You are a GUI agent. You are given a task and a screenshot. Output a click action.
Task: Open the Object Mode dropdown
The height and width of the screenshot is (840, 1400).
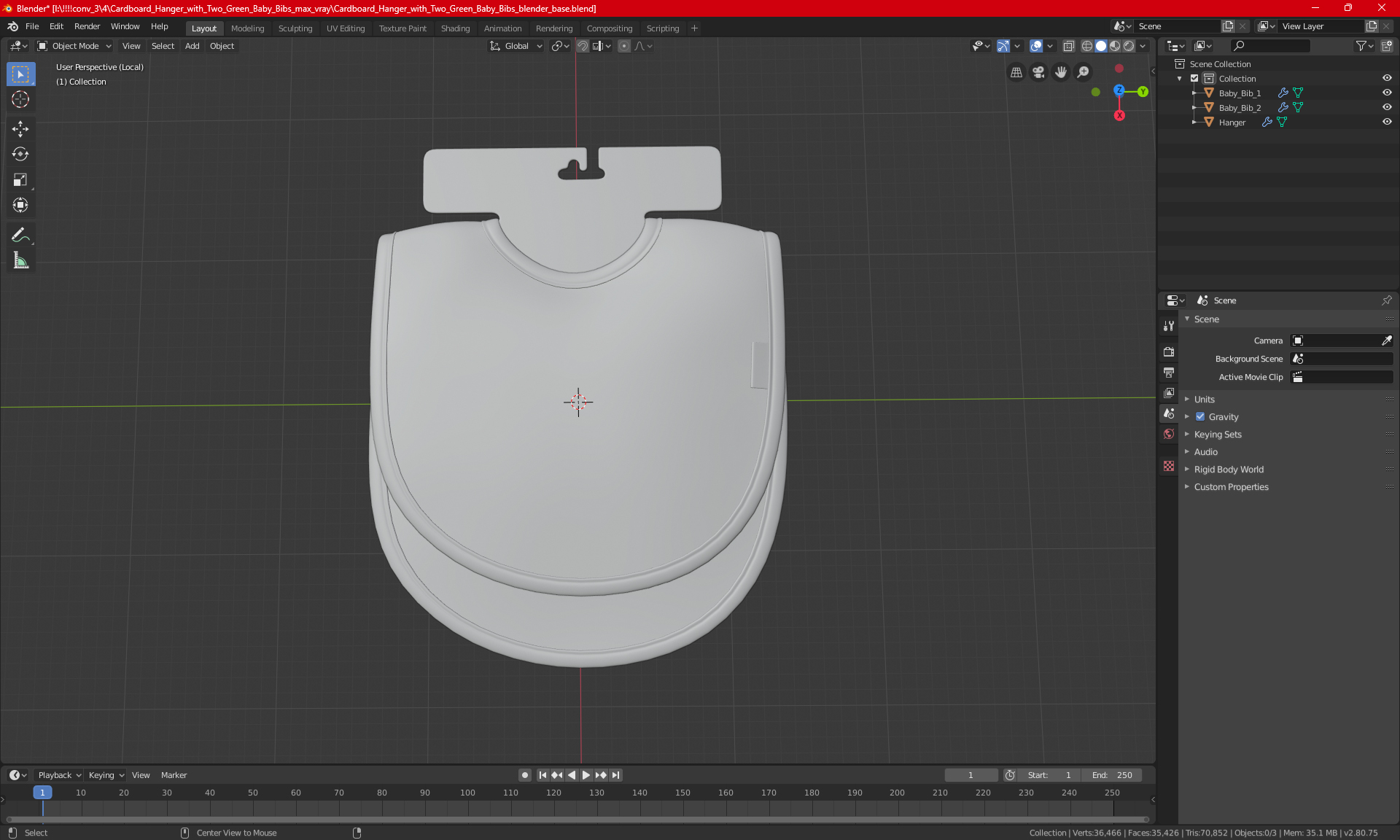click(74, 46)
